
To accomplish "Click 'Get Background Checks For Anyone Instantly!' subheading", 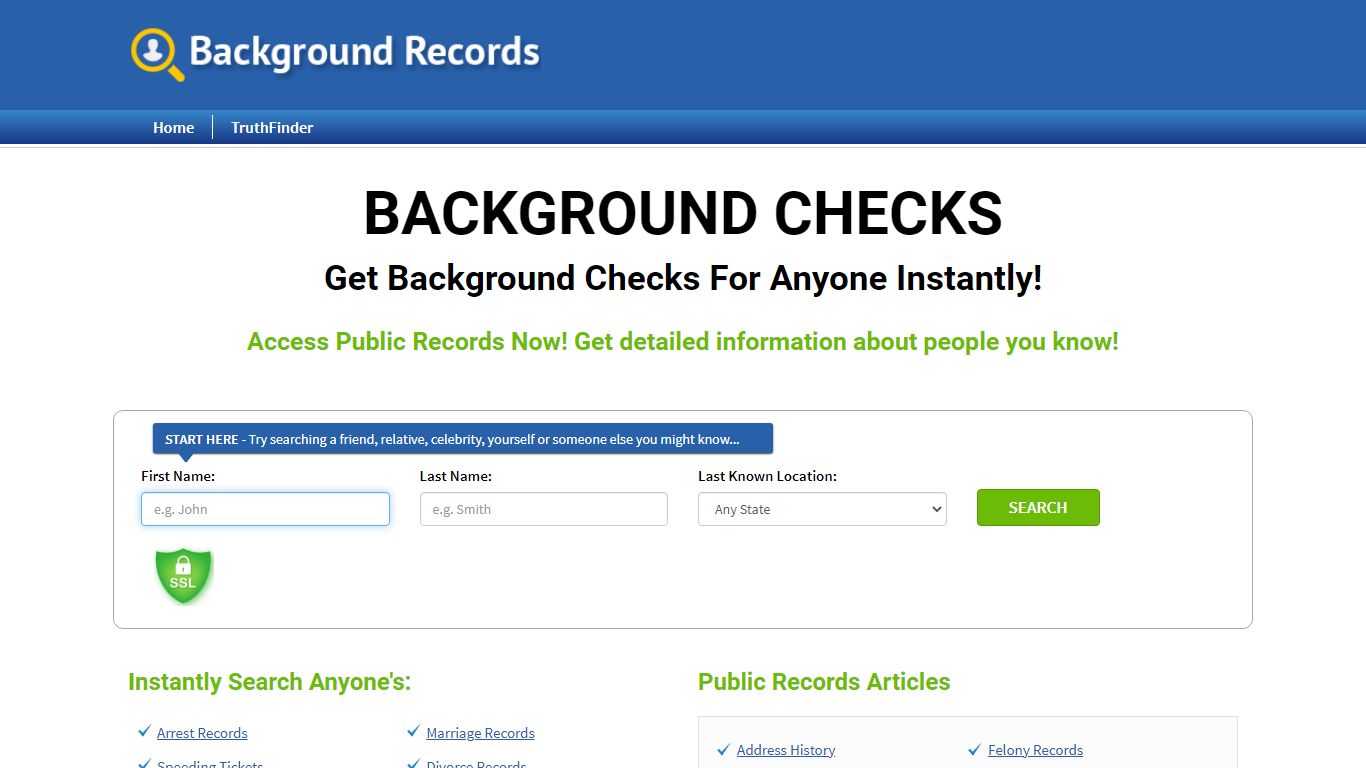I will point(683,278).
